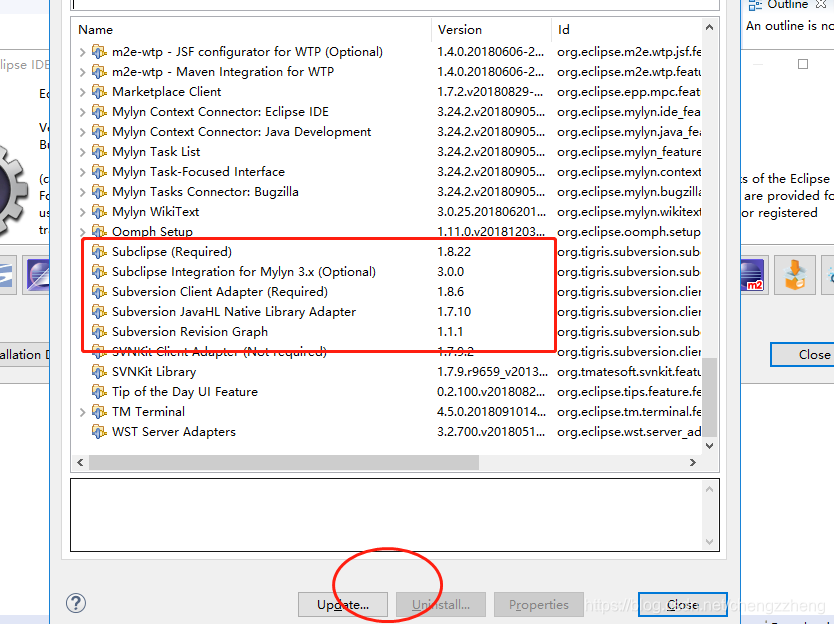The height and width of the screenshot is (624, 834).
Task: Click the Mylyn WikiText feature icon
Action: (98, 212)
